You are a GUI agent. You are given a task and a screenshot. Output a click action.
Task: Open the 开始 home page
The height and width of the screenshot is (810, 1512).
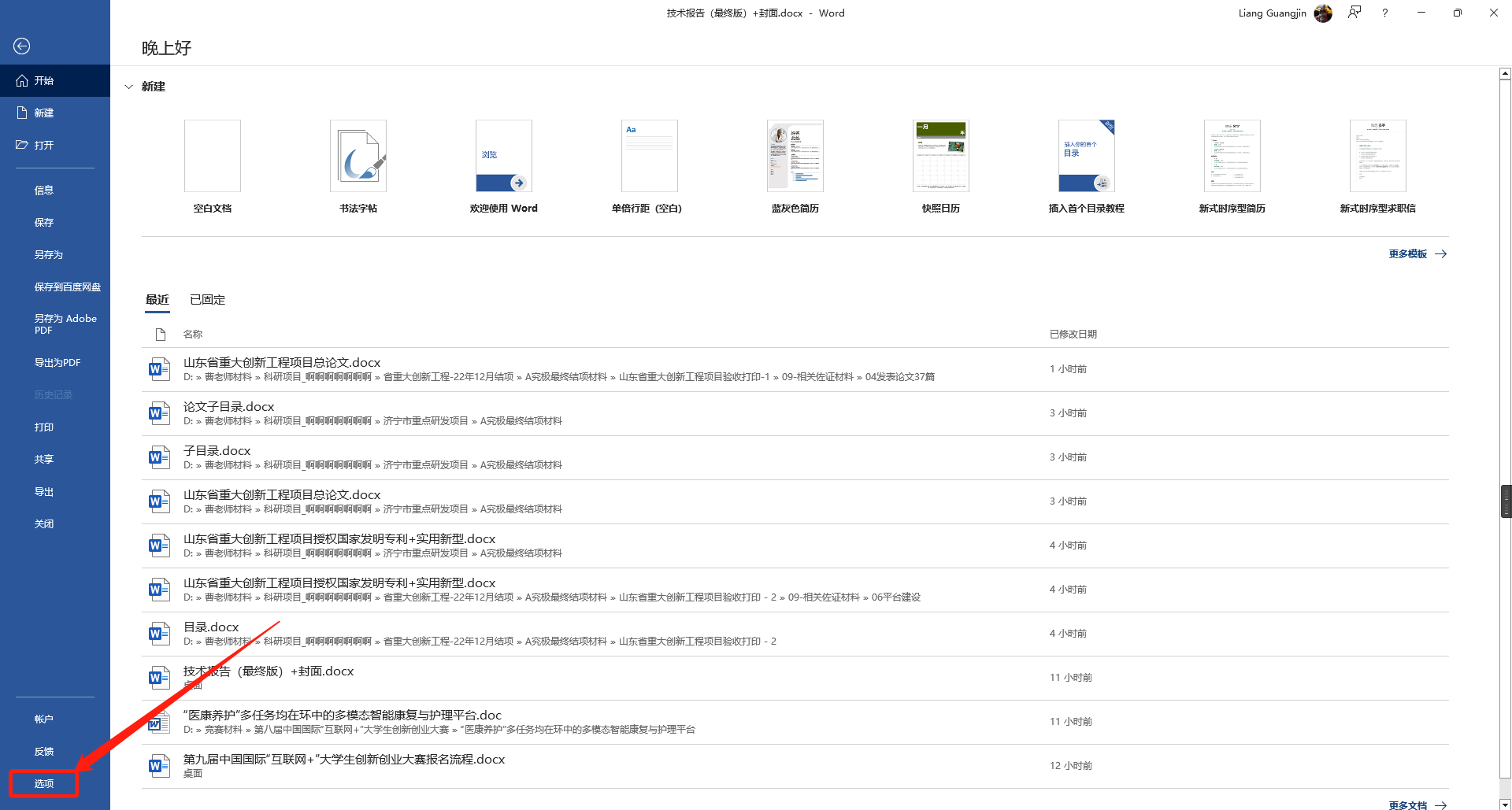click(x=55, y=80)
